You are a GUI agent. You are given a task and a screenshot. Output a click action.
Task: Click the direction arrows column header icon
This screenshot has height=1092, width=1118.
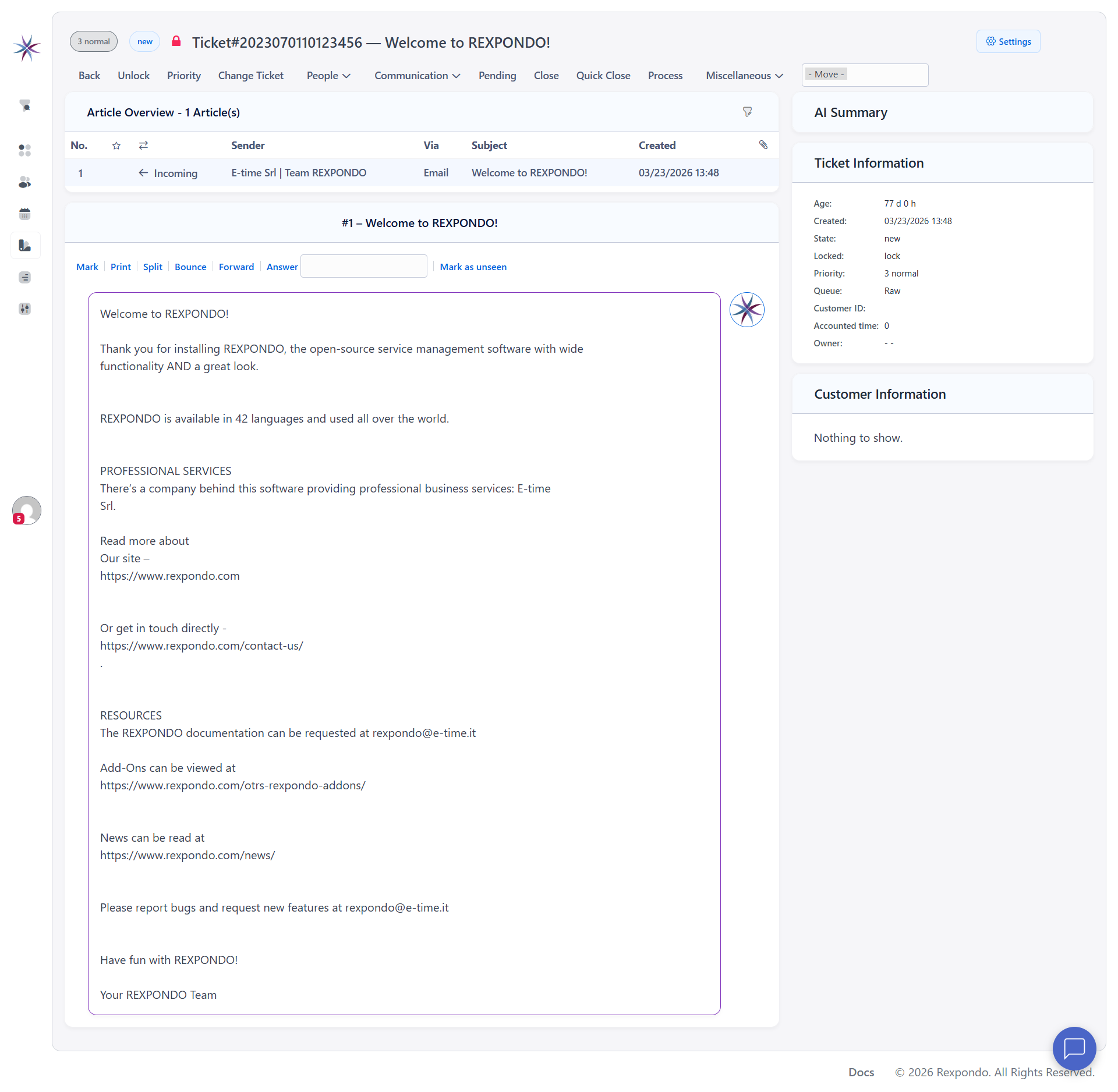[x=143, y=145]
